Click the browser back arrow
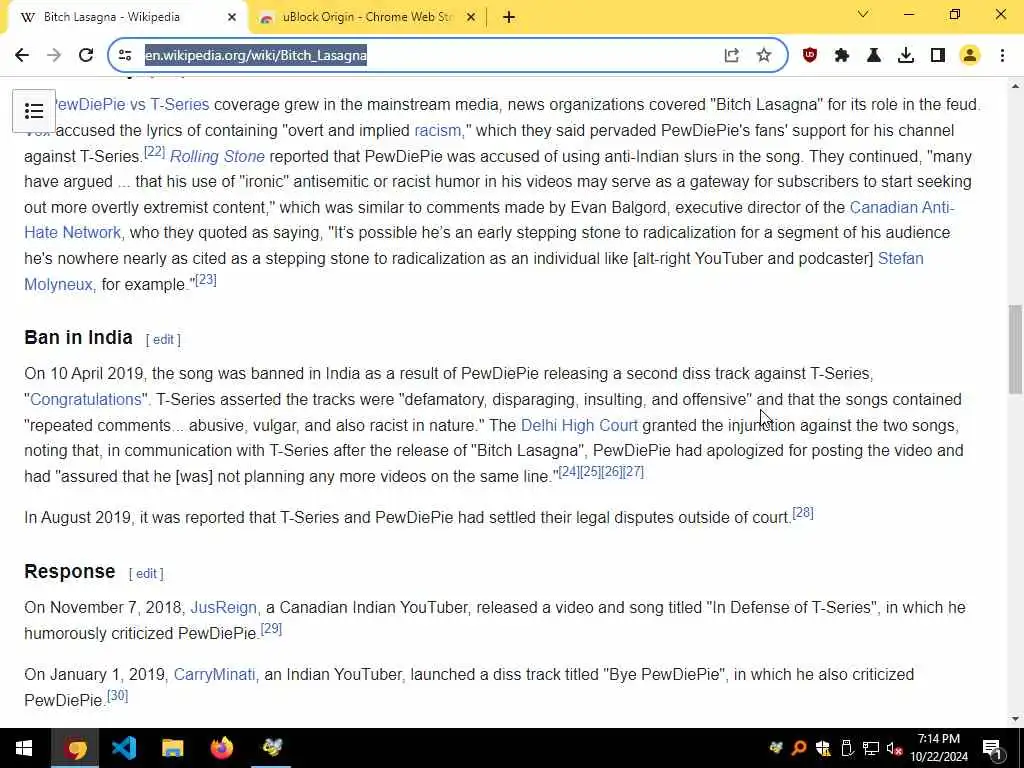Image resolution: width=1024 pixels, height=768 pixels. tap(22, 56)
